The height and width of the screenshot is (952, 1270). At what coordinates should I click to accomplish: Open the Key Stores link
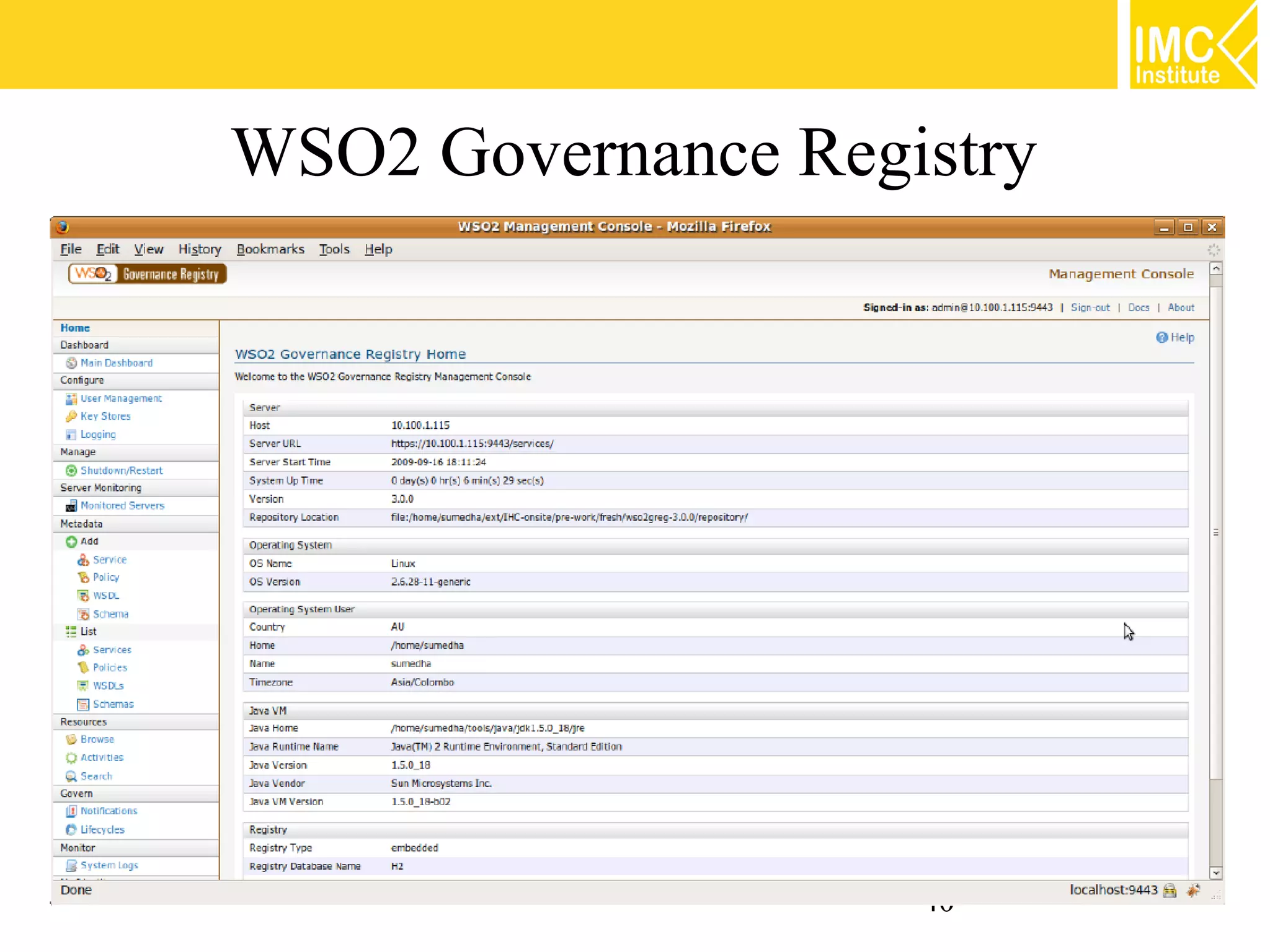click(105, 416)
